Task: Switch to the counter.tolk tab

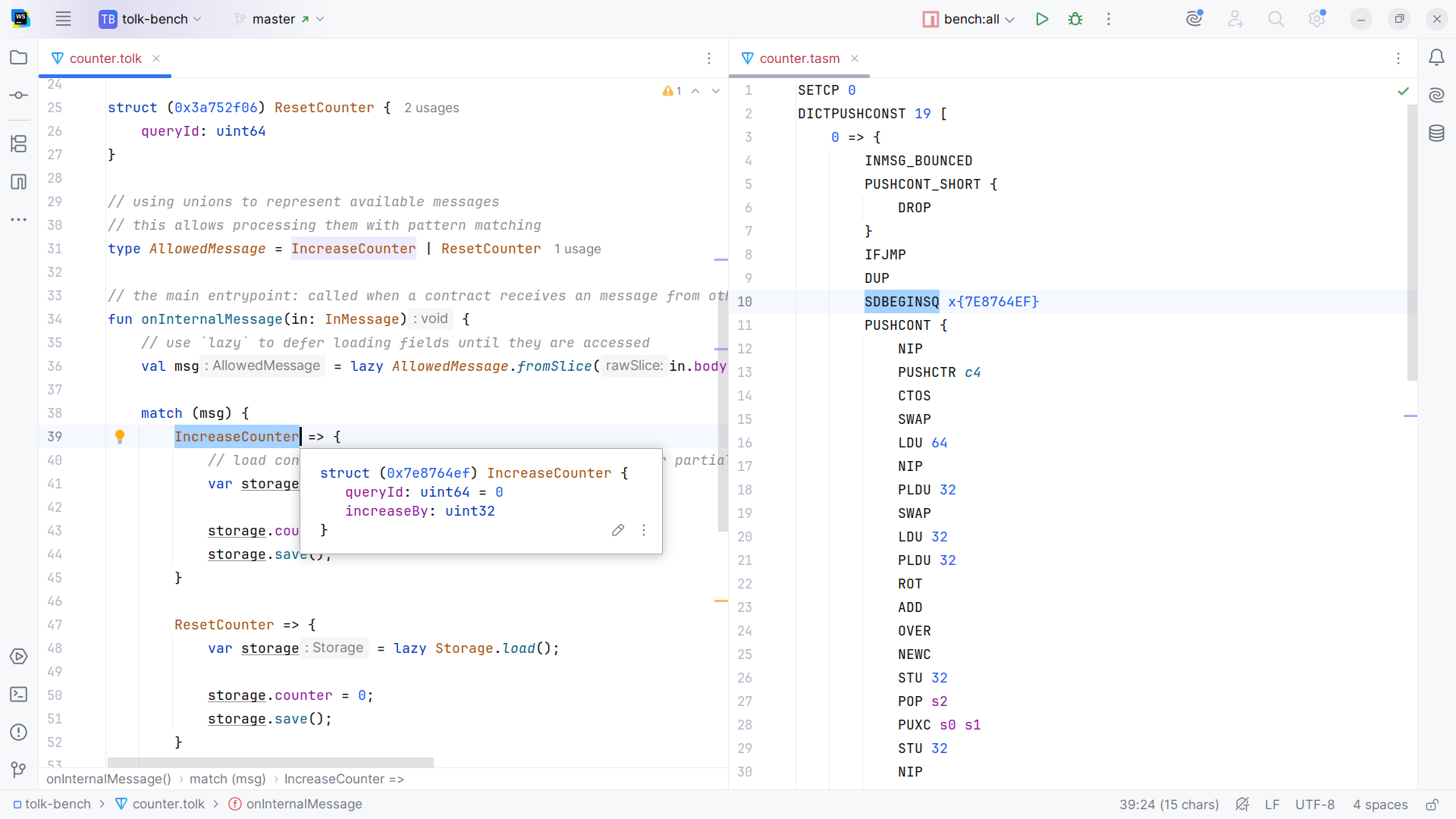Action: [105, 58]
